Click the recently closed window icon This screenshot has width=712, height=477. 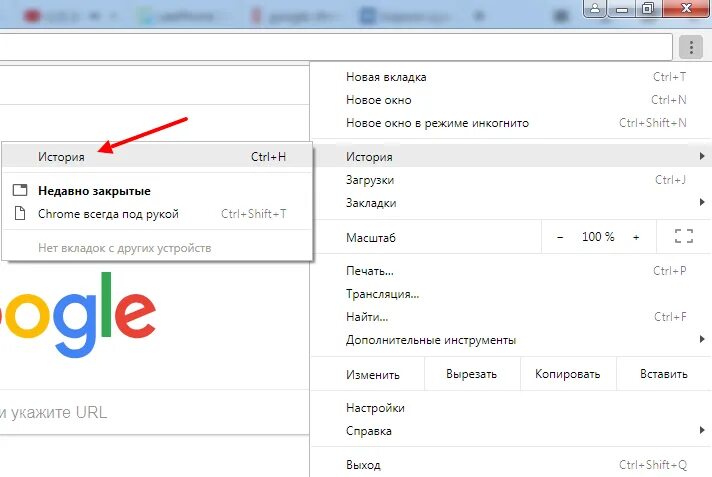[x=20, y=190]
